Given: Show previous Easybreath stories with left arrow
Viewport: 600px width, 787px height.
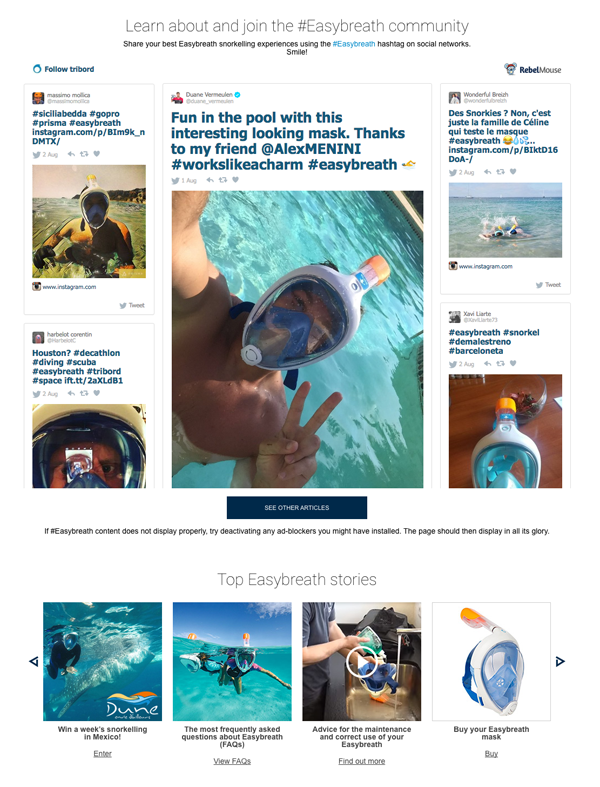Looking at the screenshot, I should [34, 662].
